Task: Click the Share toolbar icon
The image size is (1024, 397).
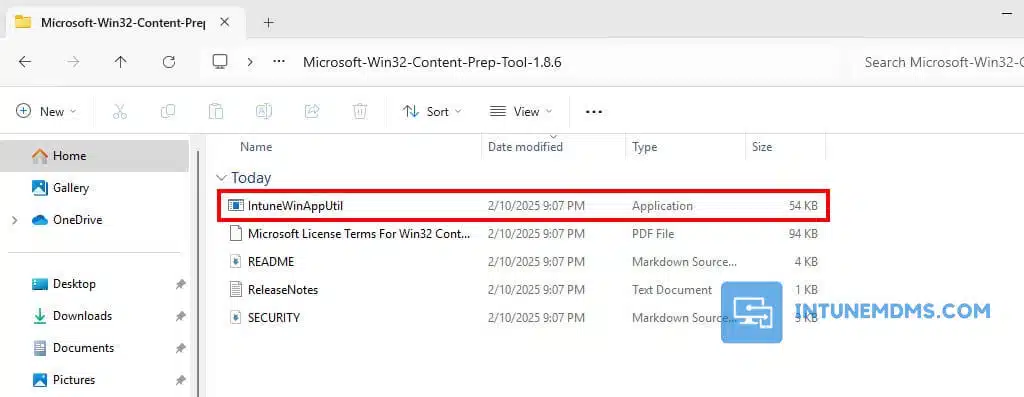Action: pos(312,112)
